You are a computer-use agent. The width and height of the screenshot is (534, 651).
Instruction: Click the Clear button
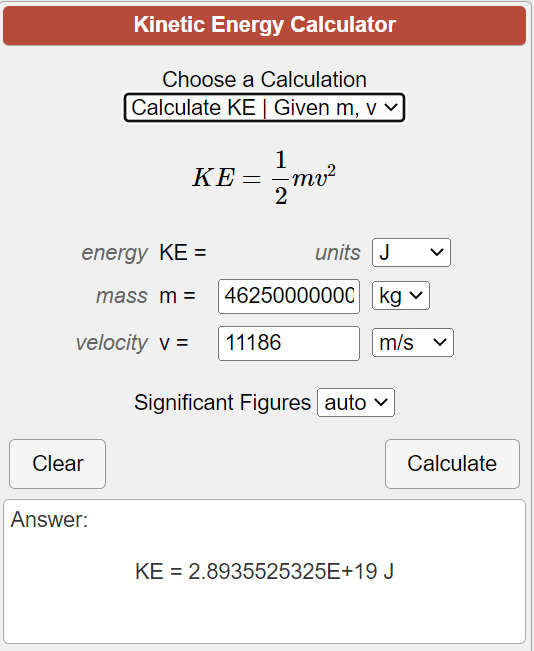coord(57,464)
